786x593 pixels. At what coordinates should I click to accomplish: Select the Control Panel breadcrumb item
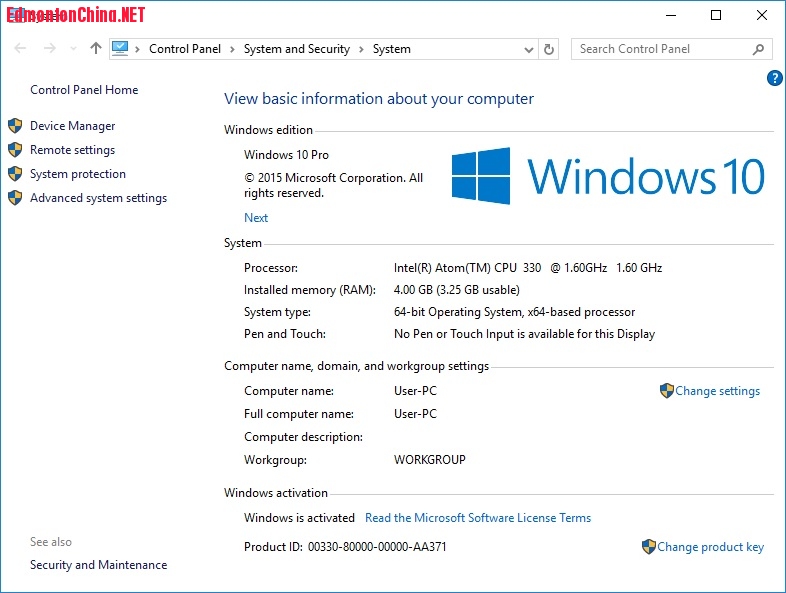tap(185, 49)
